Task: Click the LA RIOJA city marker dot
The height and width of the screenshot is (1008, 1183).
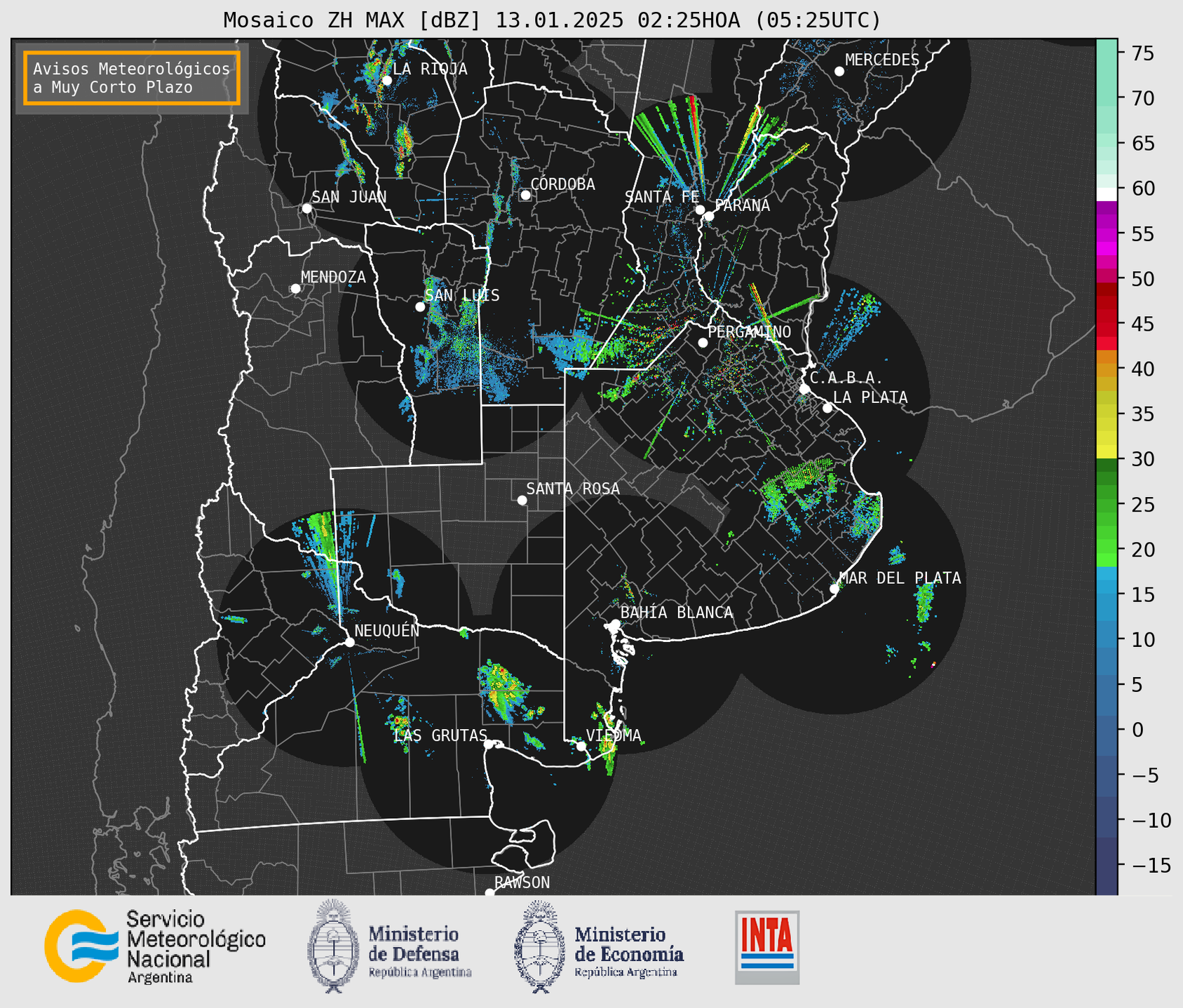Action: coord(386,81)
